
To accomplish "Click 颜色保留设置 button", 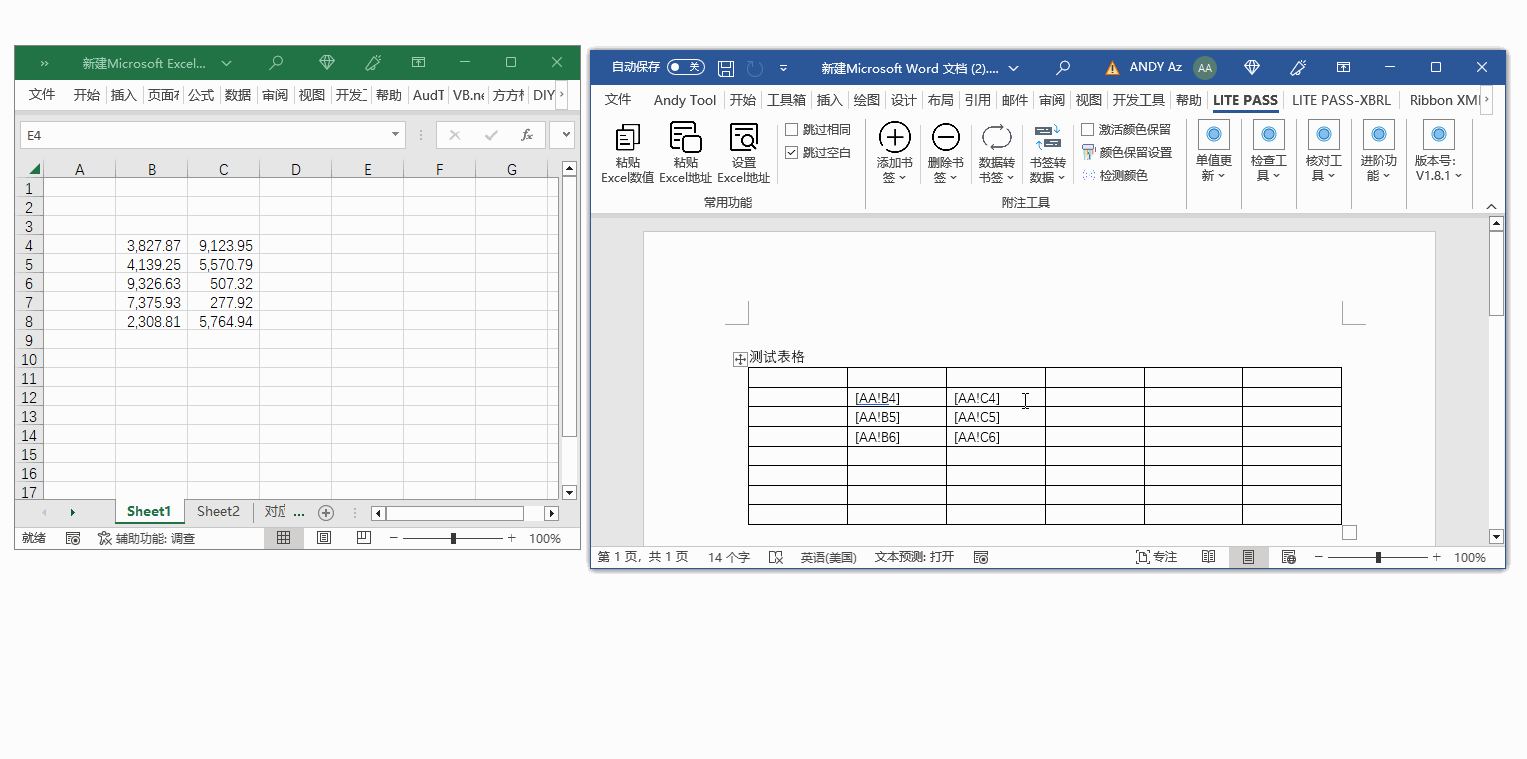I will [x=1126, y=153].
